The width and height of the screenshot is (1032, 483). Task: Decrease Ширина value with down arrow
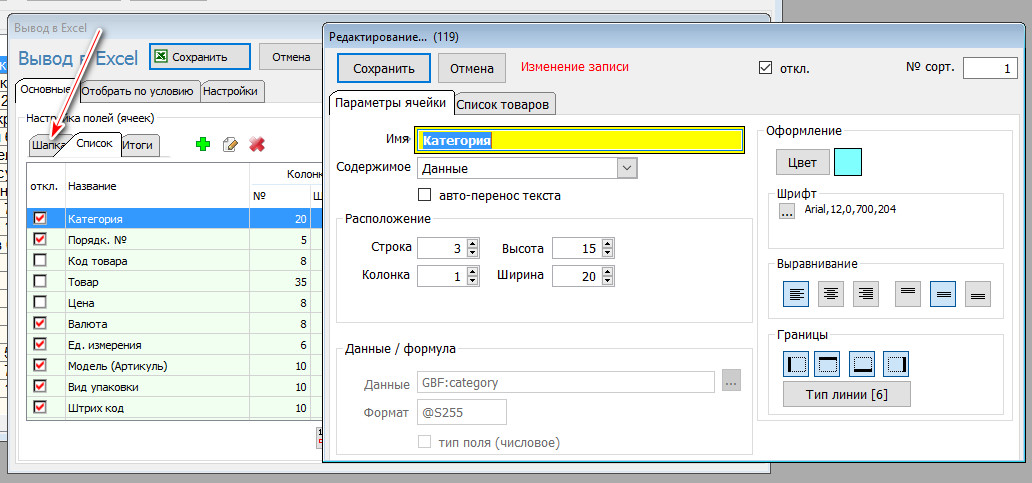click(x=607, y=281)
